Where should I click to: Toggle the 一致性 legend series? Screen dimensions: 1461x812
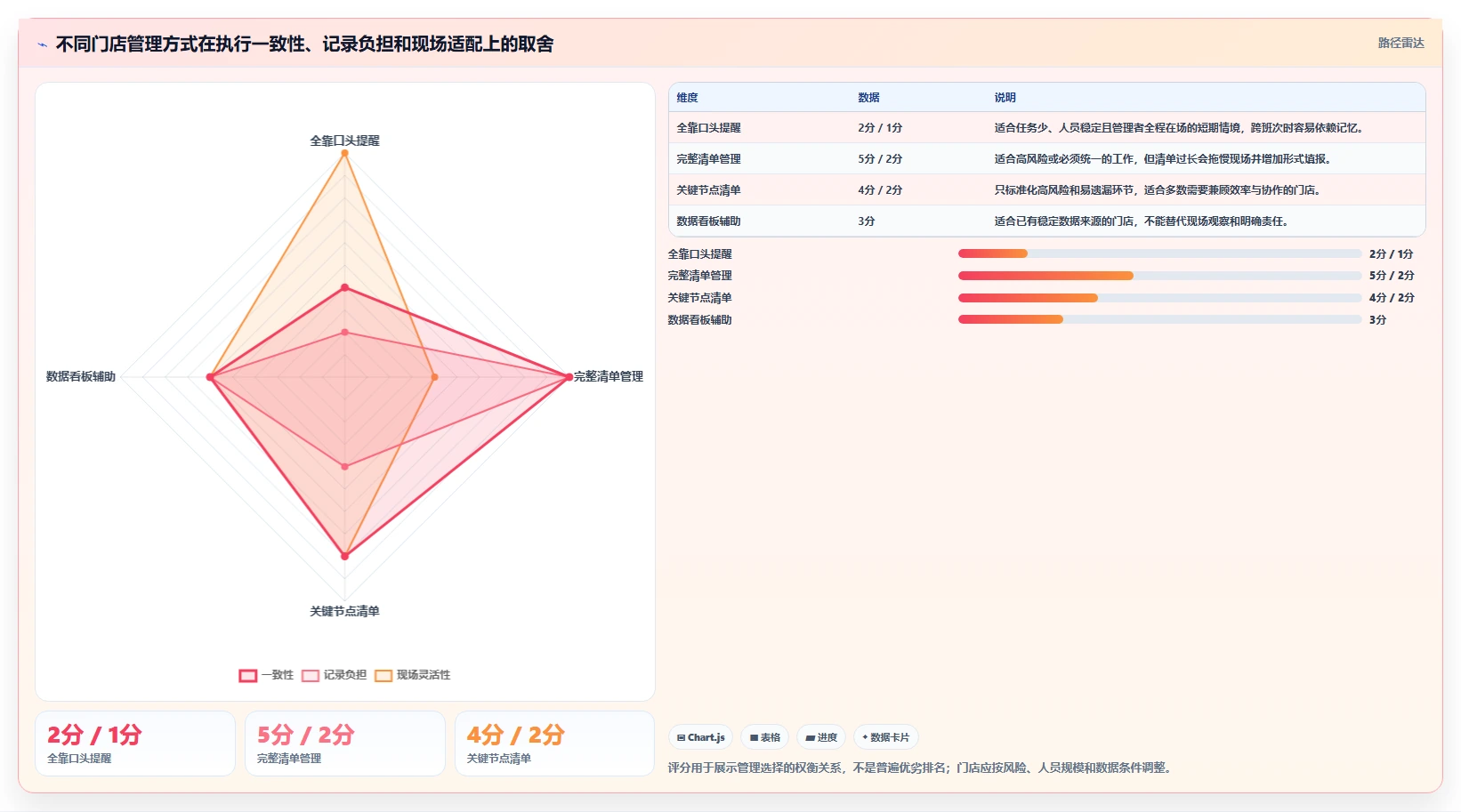[x=266, y=675]
